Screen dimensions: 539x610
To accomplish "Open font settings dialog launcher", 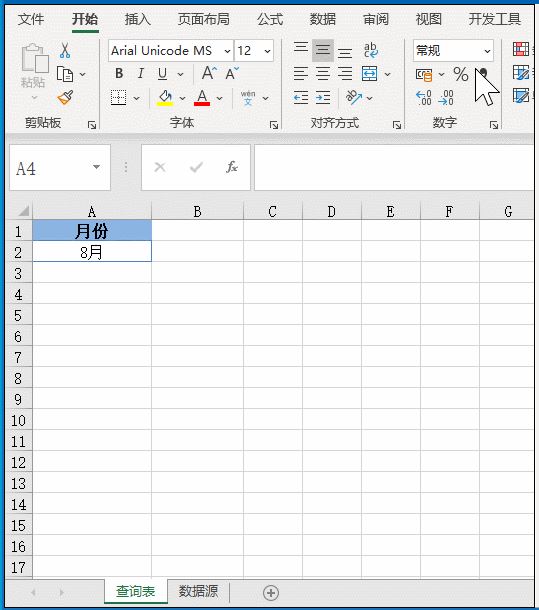I will 274,125.
